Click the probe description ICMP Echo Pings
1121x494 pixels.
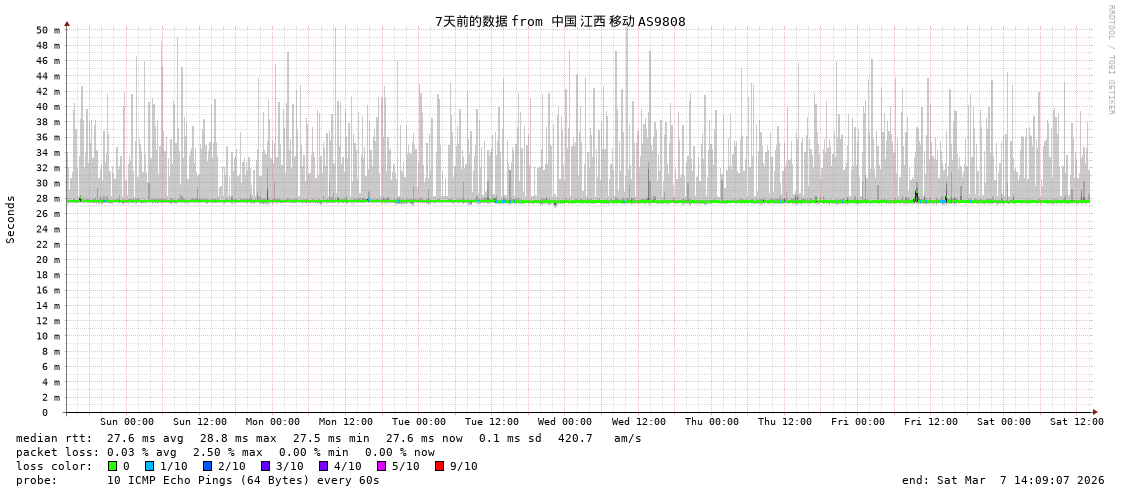(243, 480)
